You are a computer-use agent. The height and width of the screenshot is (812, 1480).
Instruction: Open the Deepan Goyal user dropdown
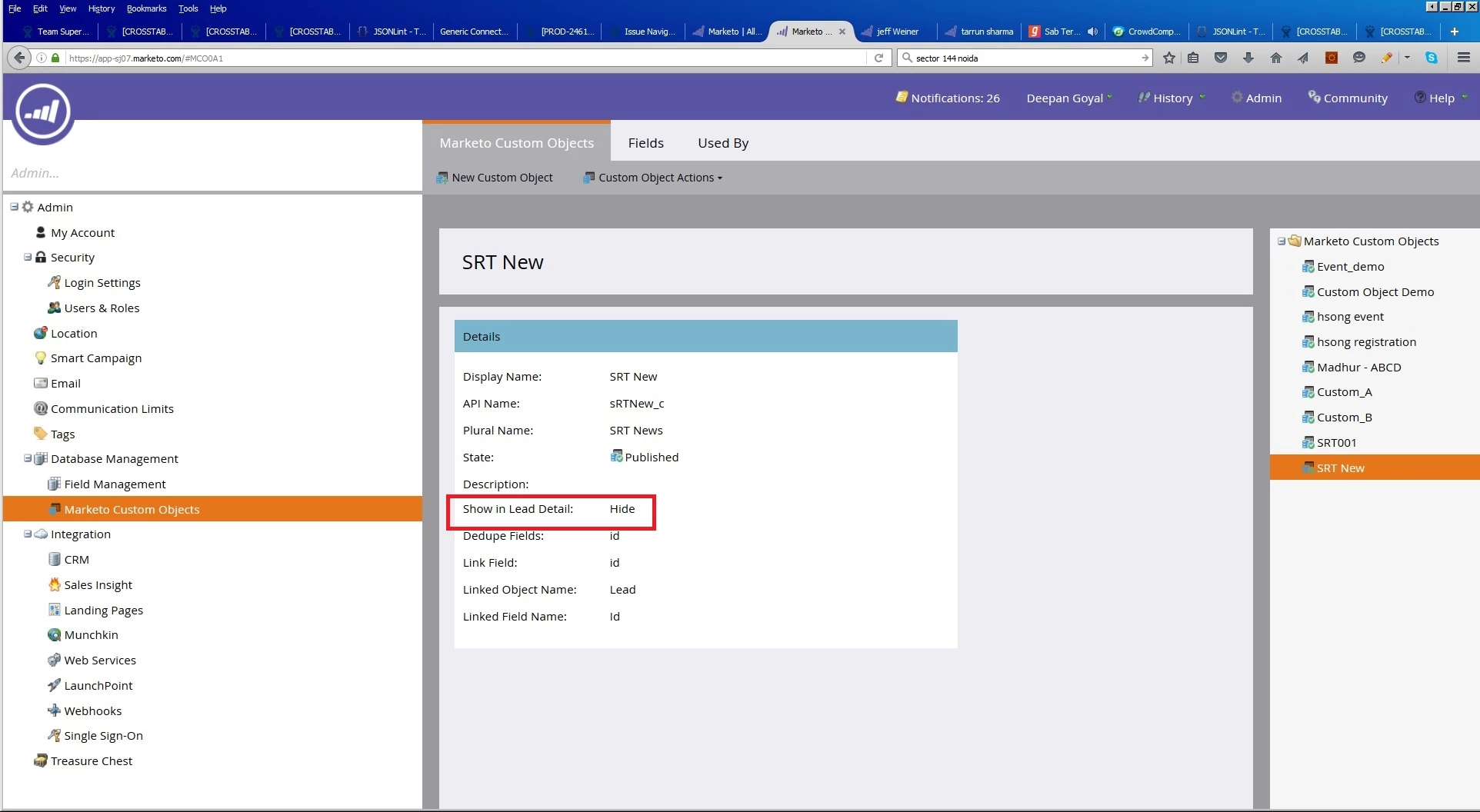[1069, 98]
